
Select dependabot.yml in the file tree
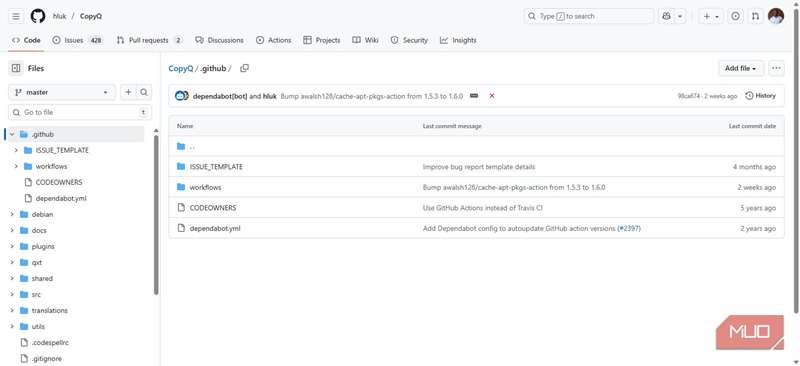tap(61, 198)
